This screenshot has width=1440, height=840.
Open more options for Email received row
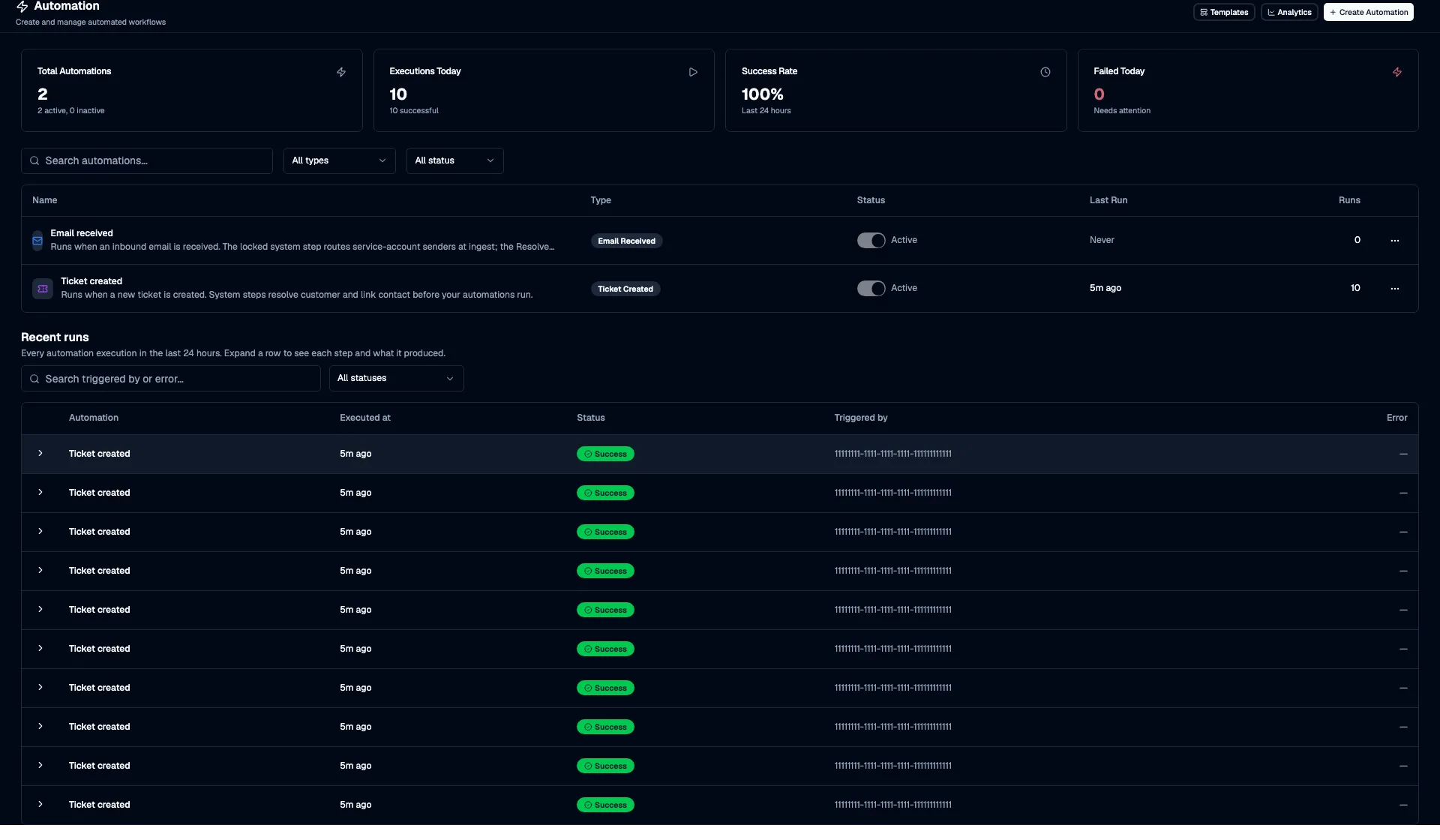1395,241
